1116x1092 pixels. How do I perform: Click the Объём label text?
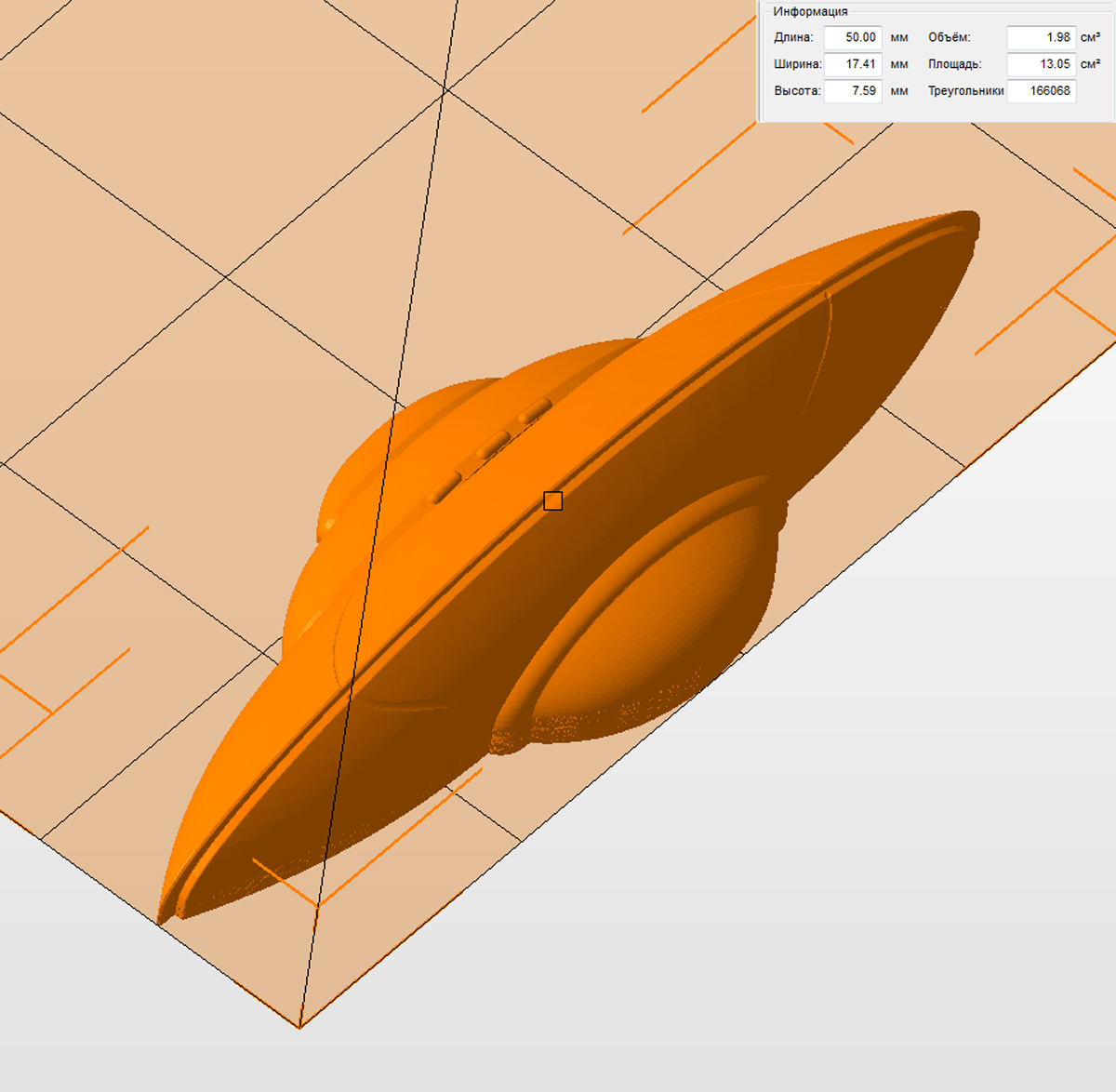point(949,37)
